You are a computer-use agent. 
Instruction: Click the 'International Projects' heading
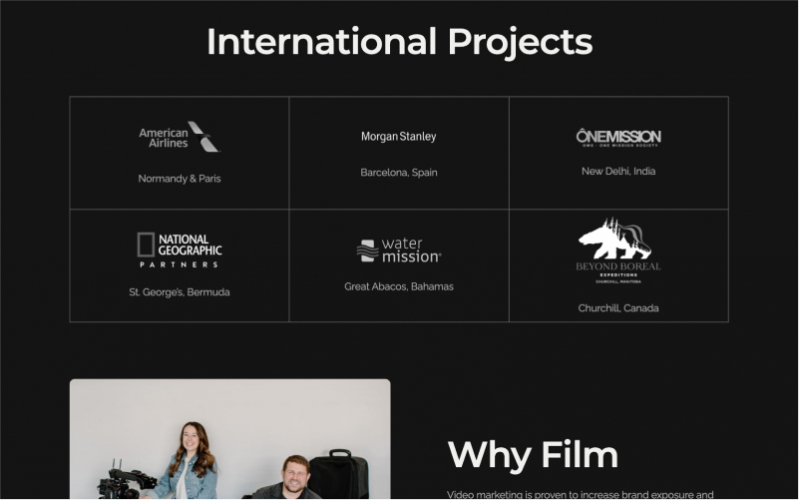pos(400,42)
